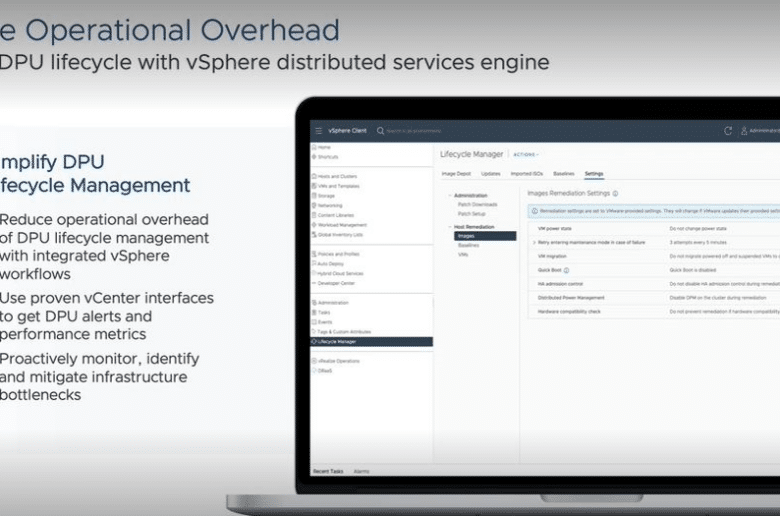Click the Networking icon in the sidebar

314,205
